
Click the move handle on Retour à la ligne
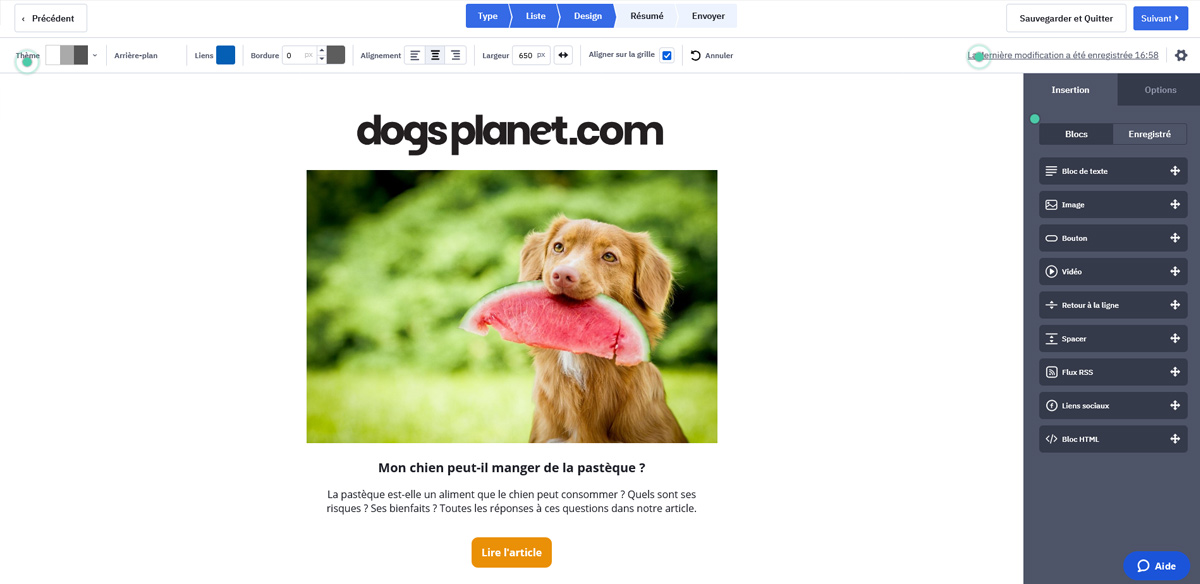pyautogui.click(x=1175, y=305)
